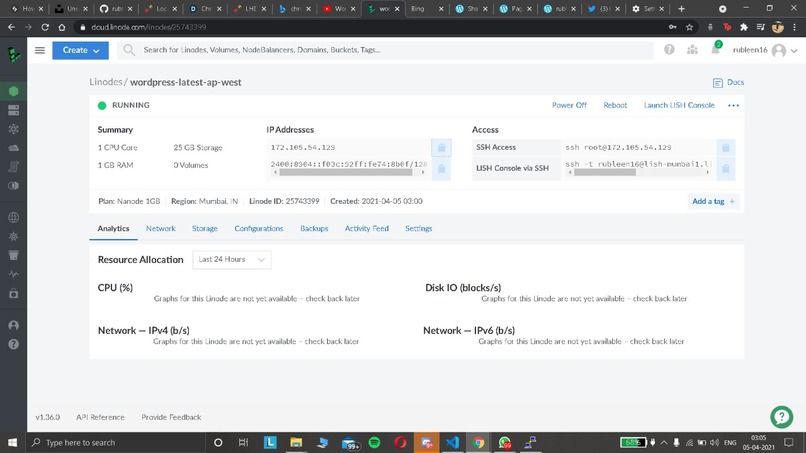This screenshot has height=453, width=806.
Task: Click the LISH SSH command horizontal scrollbar
Action: pos(604,173)
